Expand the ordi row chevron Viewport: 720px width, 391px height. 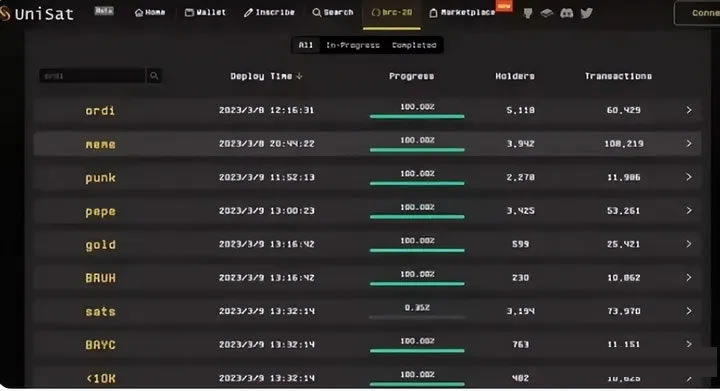689,110
